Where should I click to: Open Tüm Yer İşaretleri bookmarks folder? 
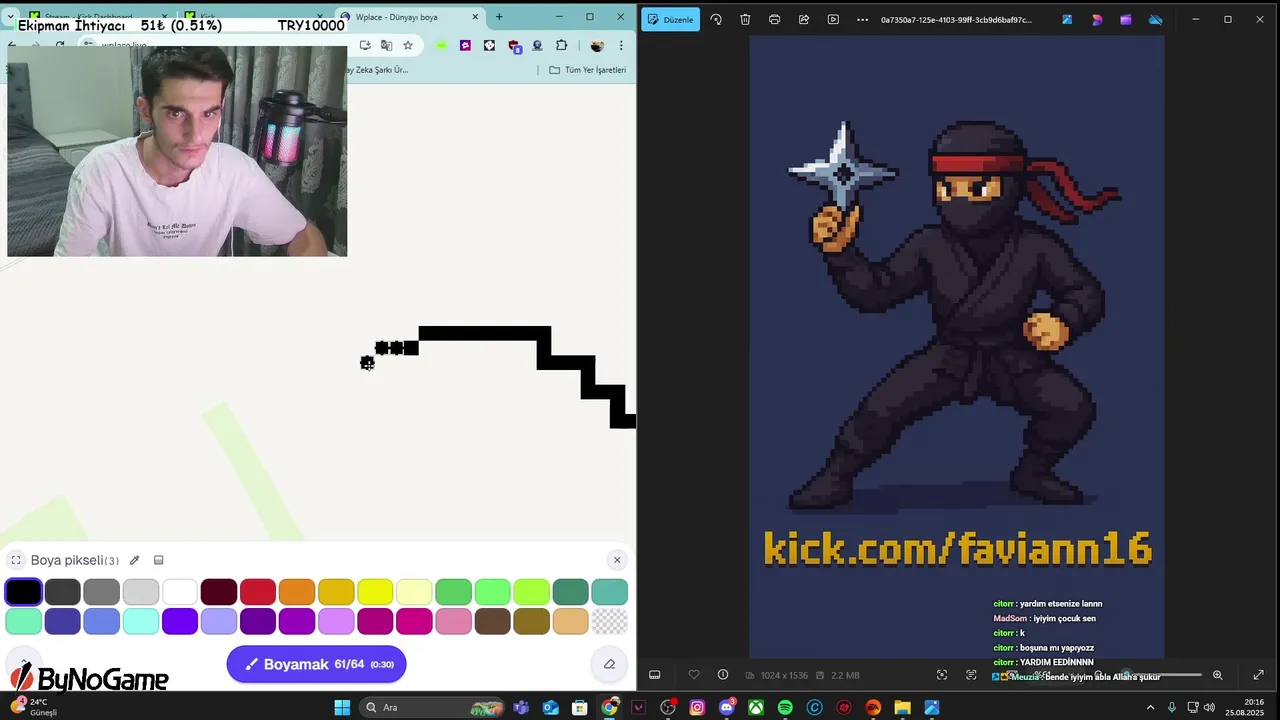tap(588, 70)
